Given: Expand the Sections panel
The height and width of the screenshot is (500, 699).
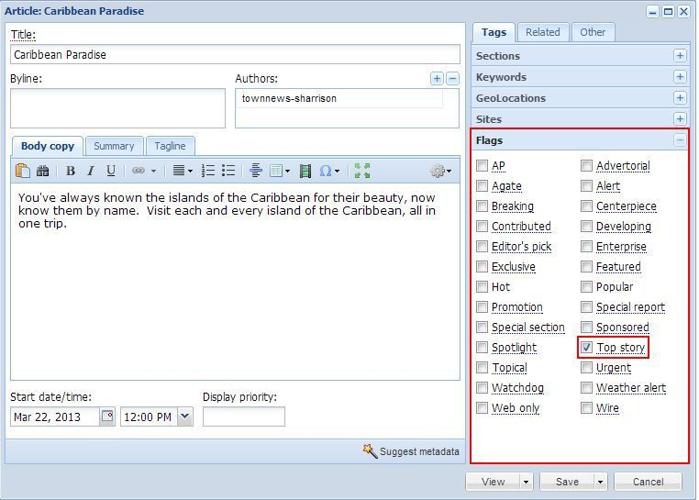Looking at the screenshot, I should (x=680, y=56).
